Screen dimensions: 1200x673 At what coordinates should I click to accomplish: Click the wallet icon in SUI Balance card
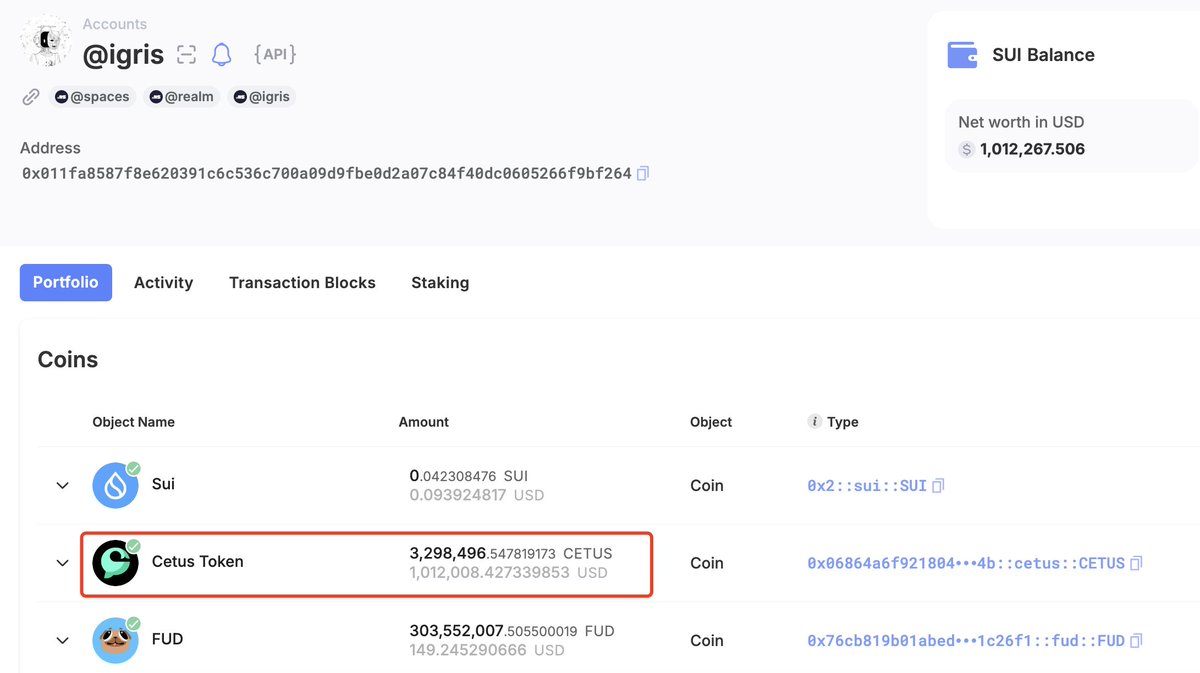coord(962,55)
